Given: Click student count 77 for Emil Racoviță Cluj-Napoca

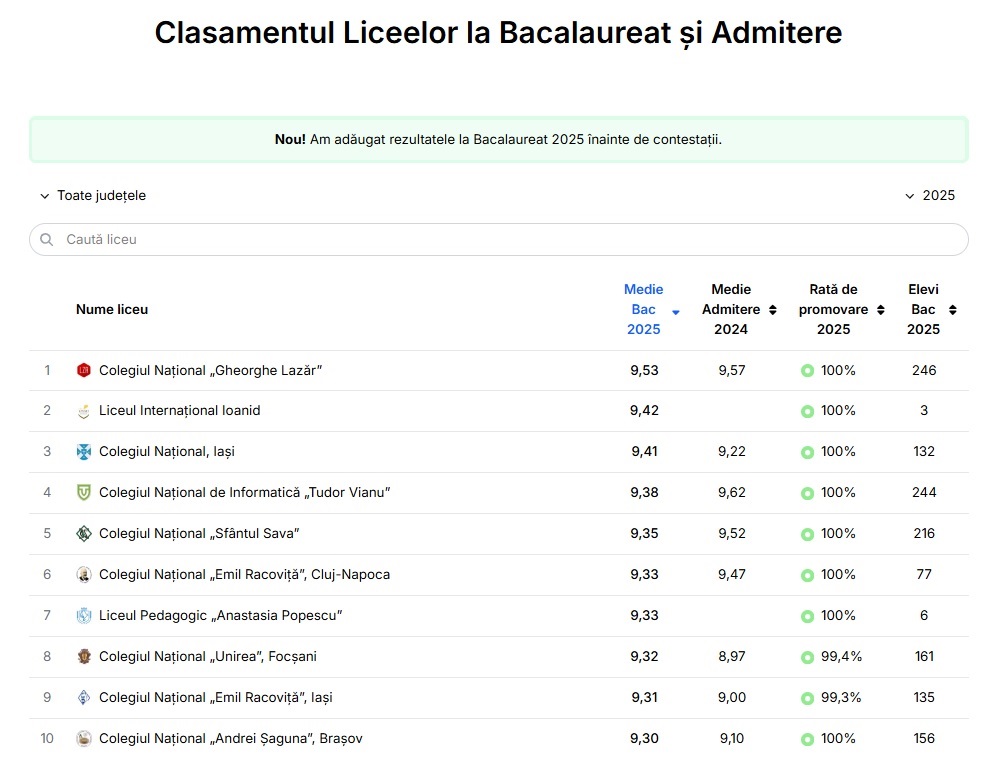Looking at the screenshot, I should [x=924, y=574].
